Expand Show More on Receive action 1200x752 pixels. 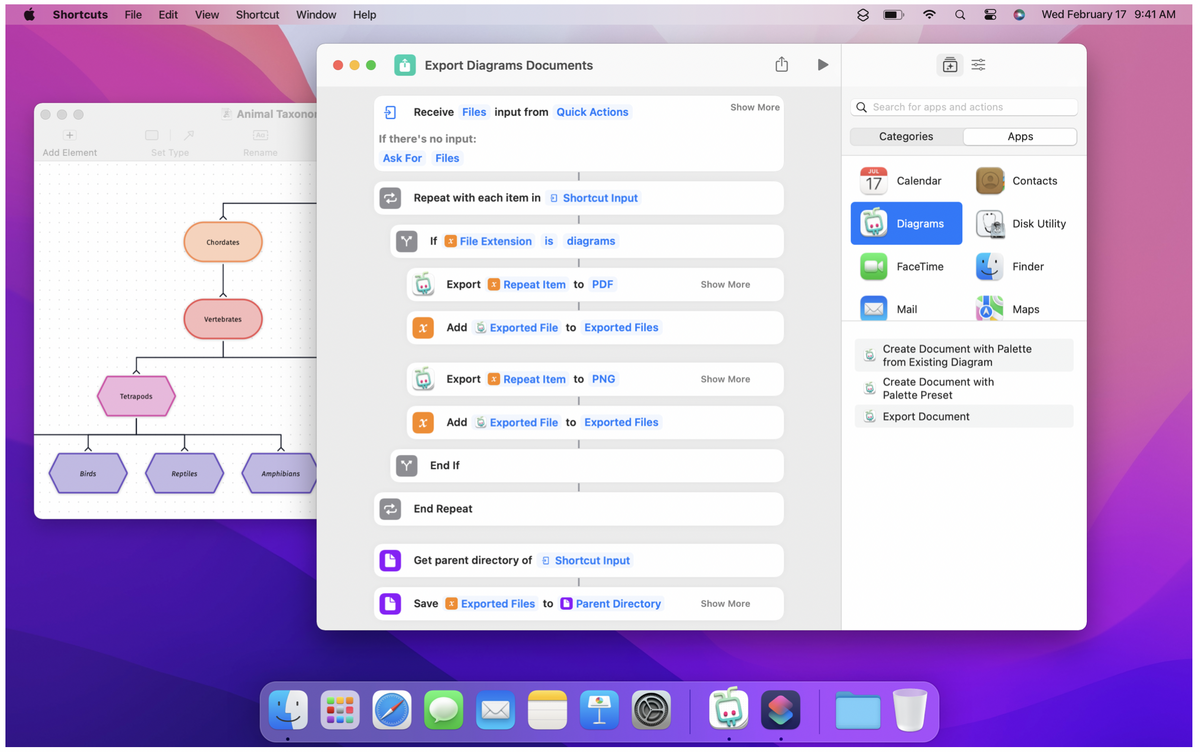point(755,107)
